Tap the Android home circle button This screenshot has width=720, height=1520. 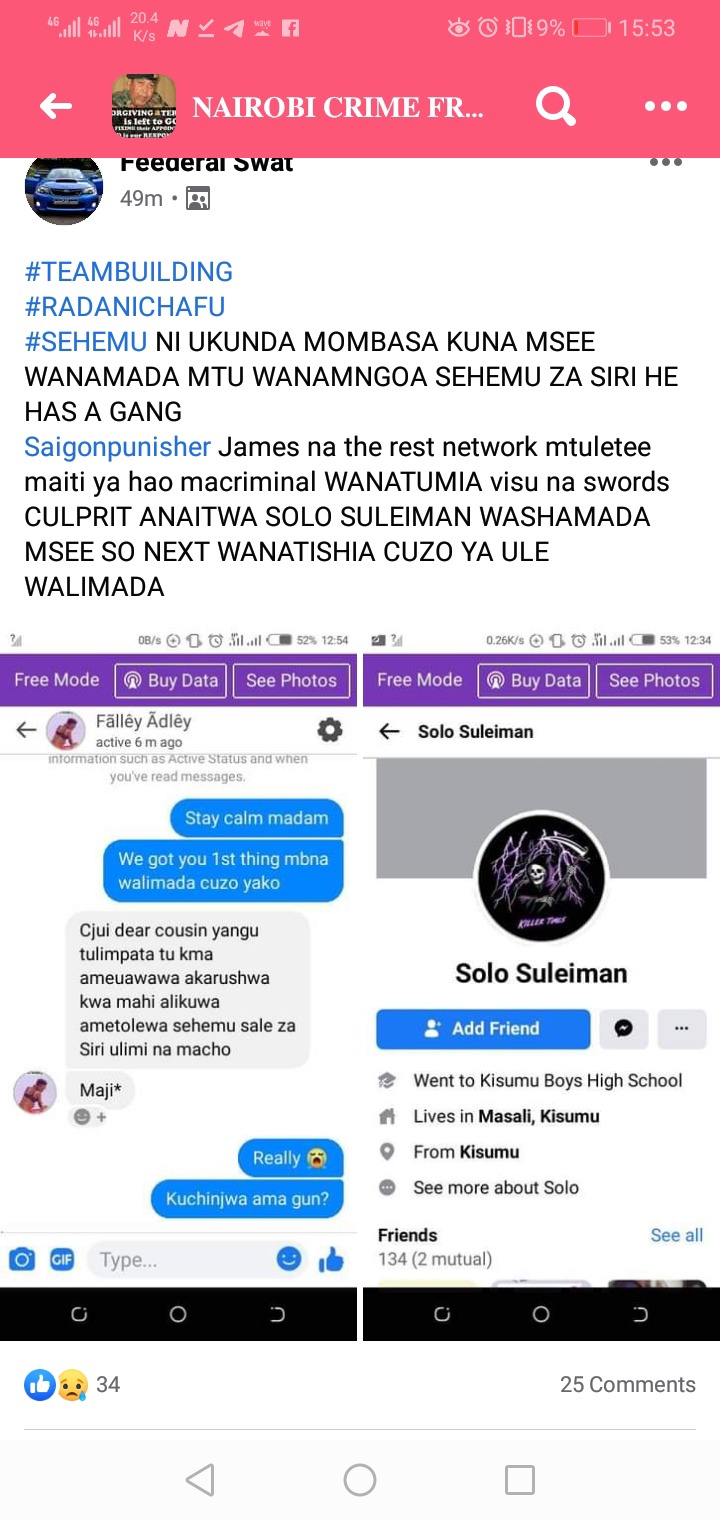coord(360,1480)
